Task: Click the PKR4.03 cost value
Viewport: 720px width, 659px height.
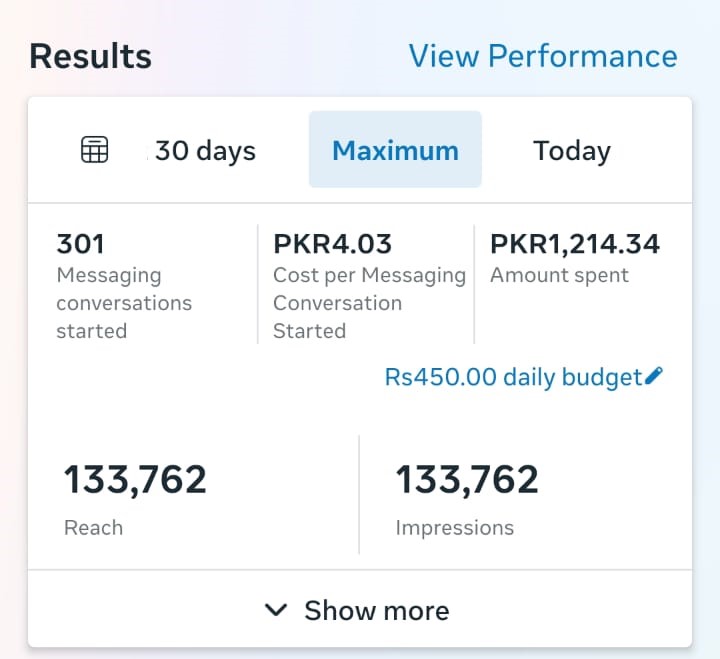Action: point(332,243)
